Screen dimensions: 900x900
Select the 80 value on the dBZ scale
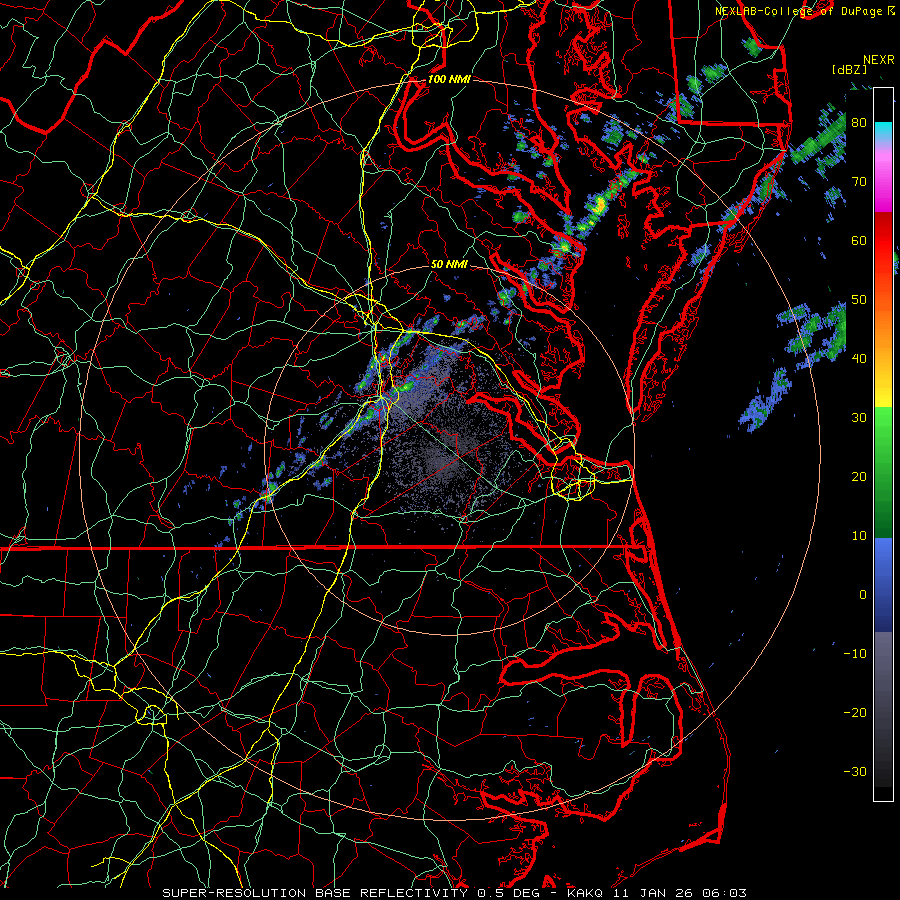pyautogui.click(x=859, y=122)
